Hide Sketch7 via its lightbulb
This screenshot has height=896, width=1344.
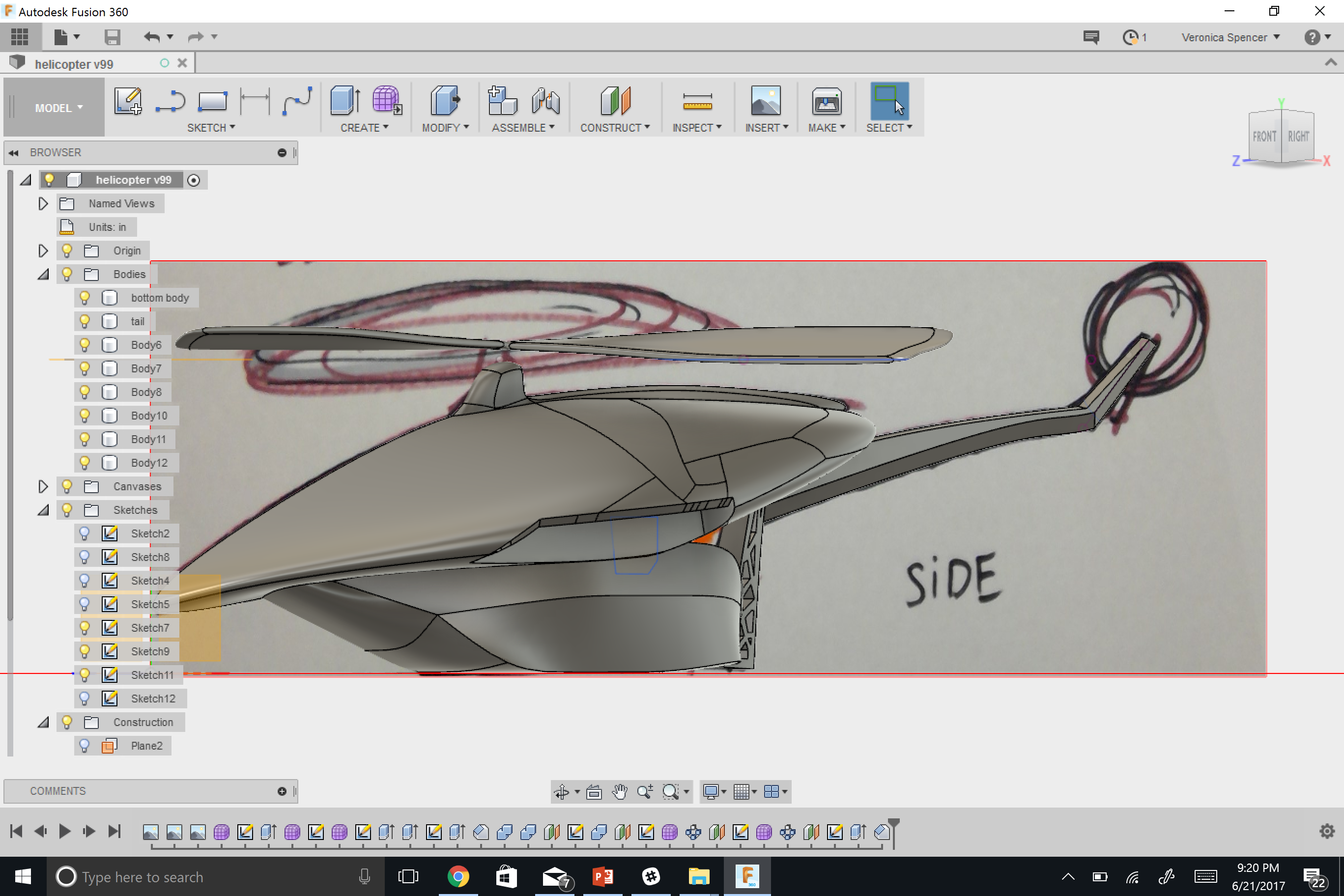coord(85,627)
